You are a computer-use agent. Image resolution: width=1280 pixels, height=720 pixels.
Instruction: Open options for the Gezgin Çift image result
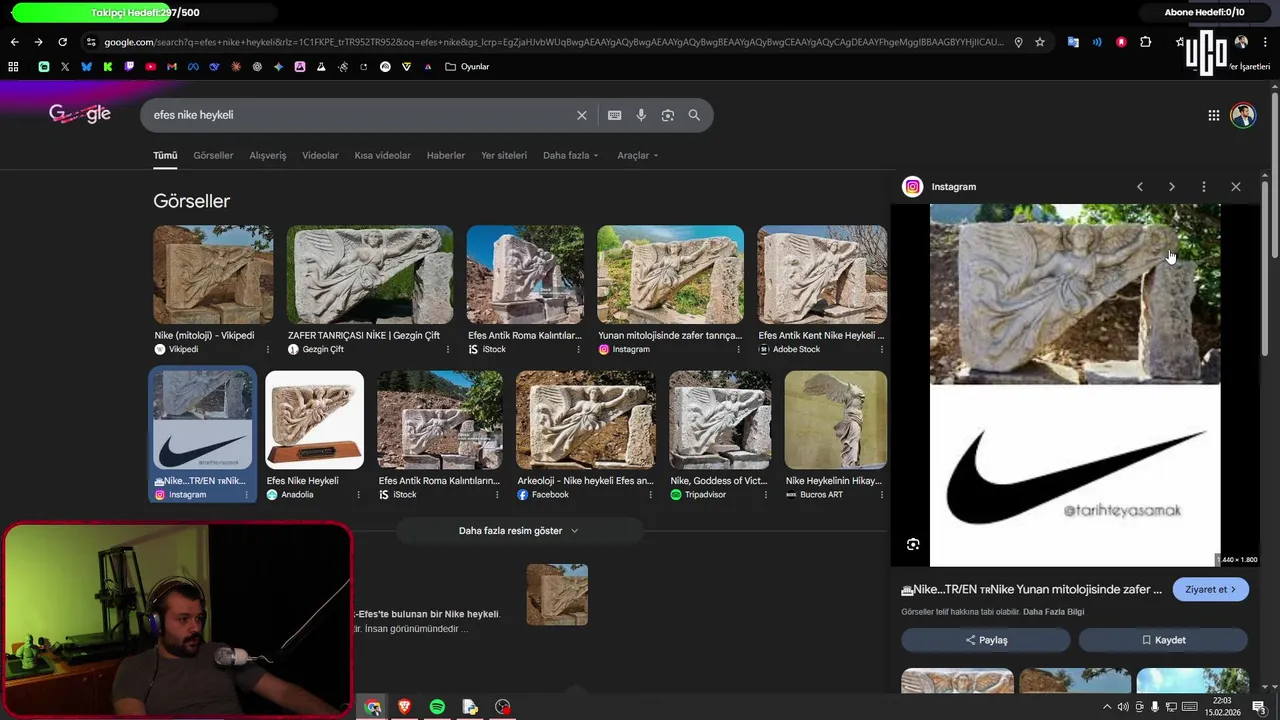(447, 350)
